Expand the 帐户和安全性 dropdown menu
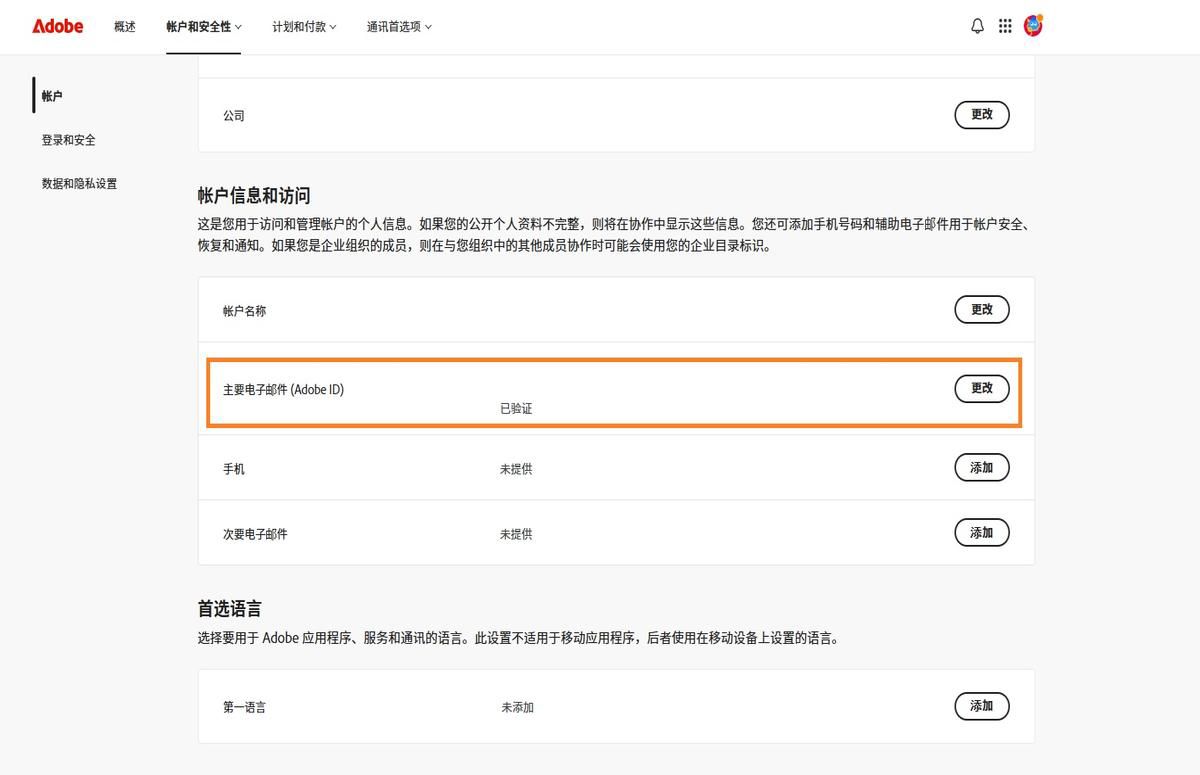Image resolution: width=1200 pixels, height=775 pixels. tap(204, 27)
